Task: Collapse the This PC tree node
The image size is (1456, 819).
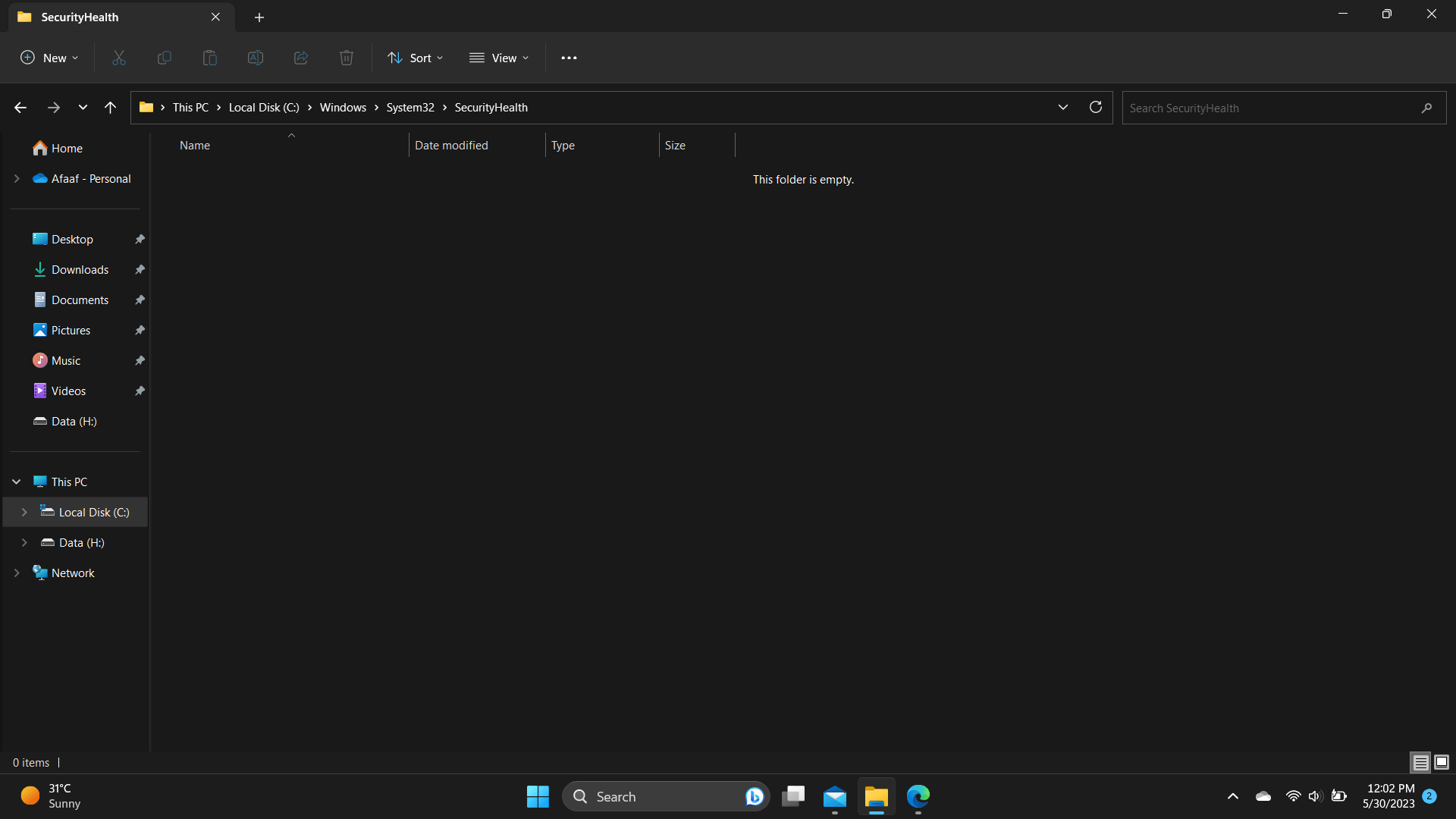Action: click(16, 482)
